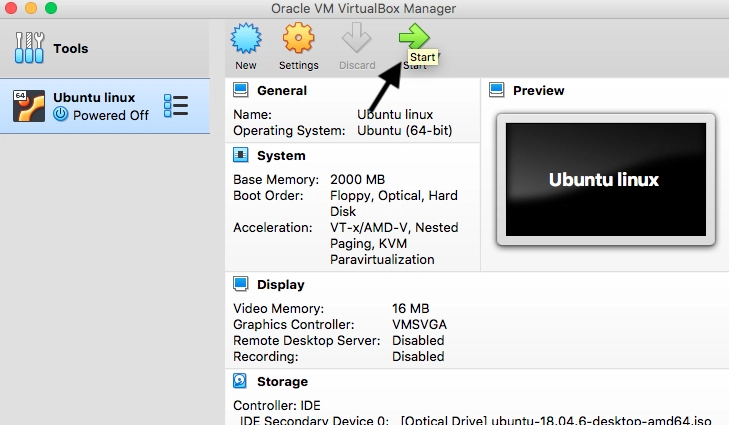729x425 pixels.
Task: Click the Storage section disk icon
Action: (x=241, y=381)
